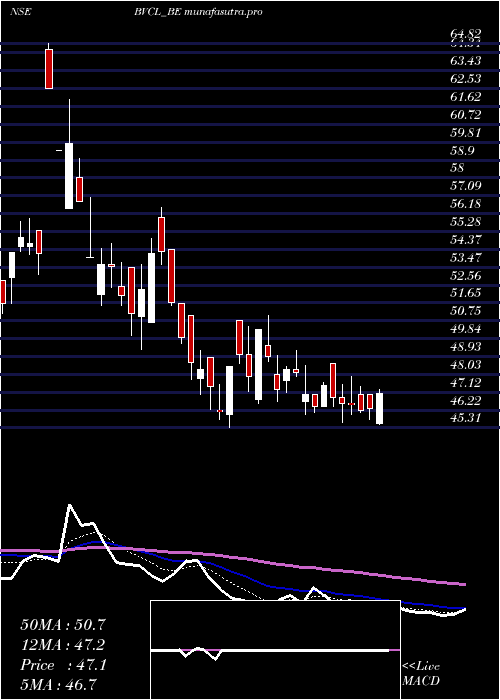The width and height of the screenshot is (500, 700).
Task: Click the 55.28 price axis label
Action: coord(466,221)
